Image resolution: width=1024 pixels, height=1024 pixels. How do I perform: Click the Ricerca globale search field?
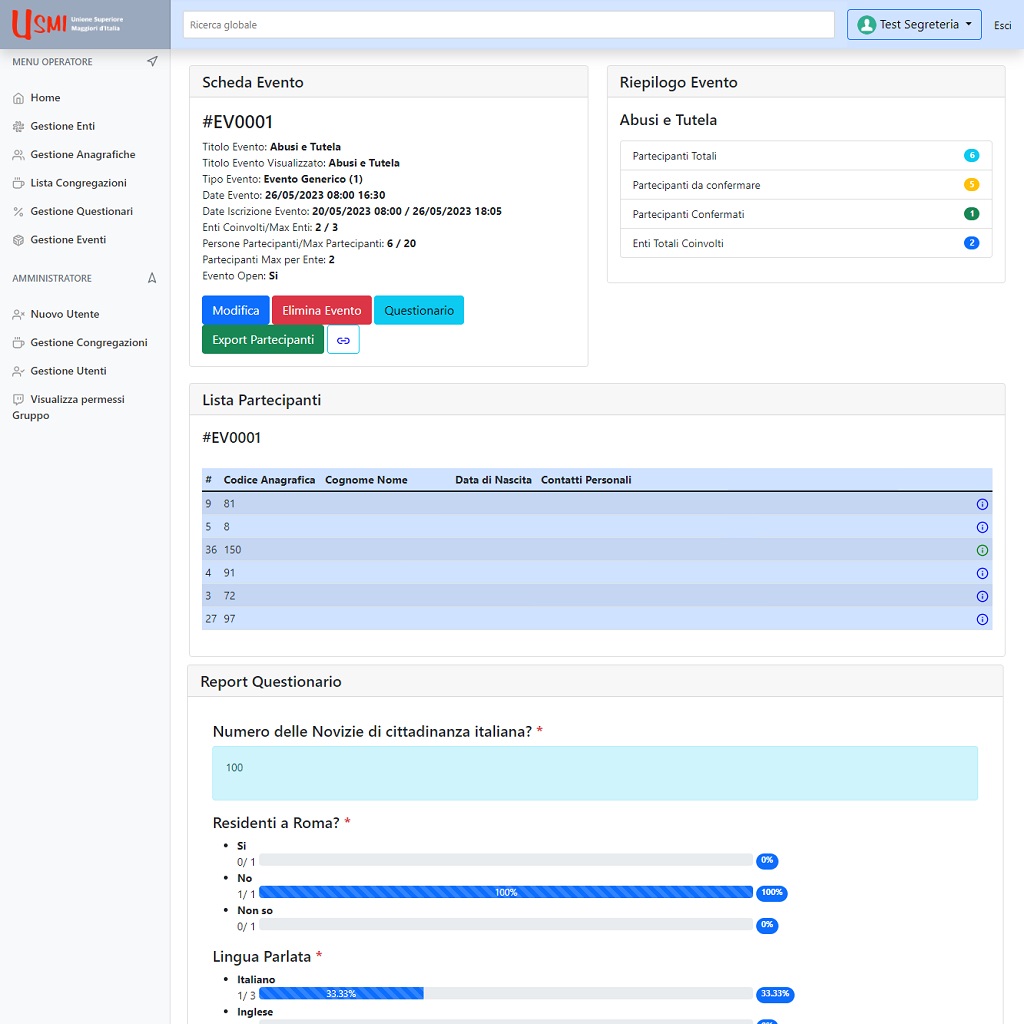coord(508,25)
